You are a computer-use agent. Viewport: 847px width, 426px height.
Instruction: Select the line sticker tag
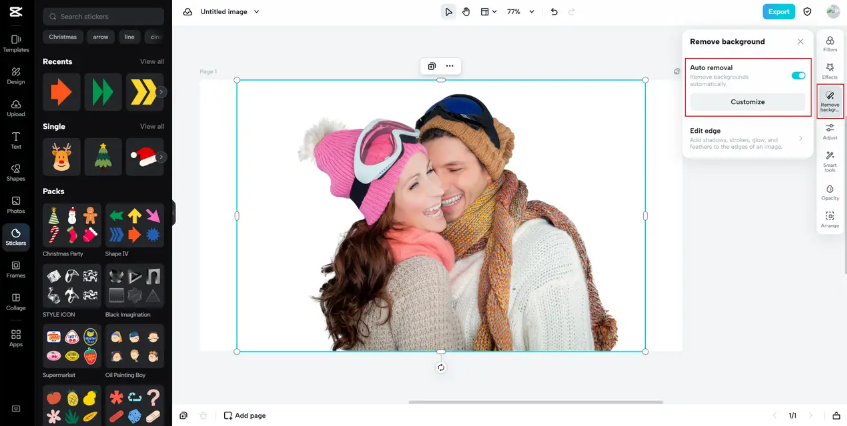click(x=130, y=37)
